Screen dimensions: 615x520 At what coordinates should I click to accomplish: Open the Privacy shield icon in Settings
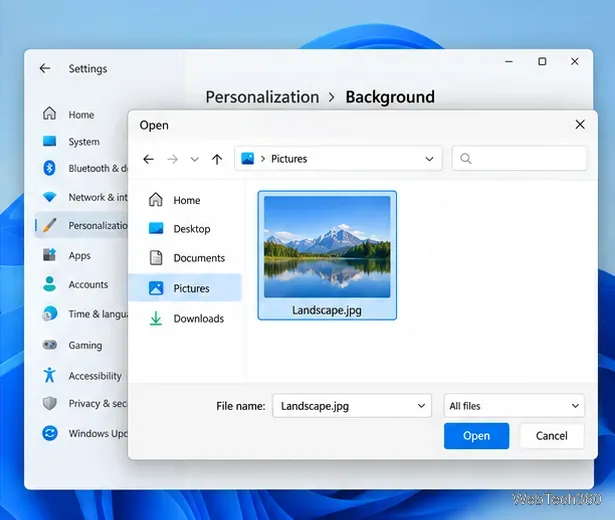tap(49, 403)
